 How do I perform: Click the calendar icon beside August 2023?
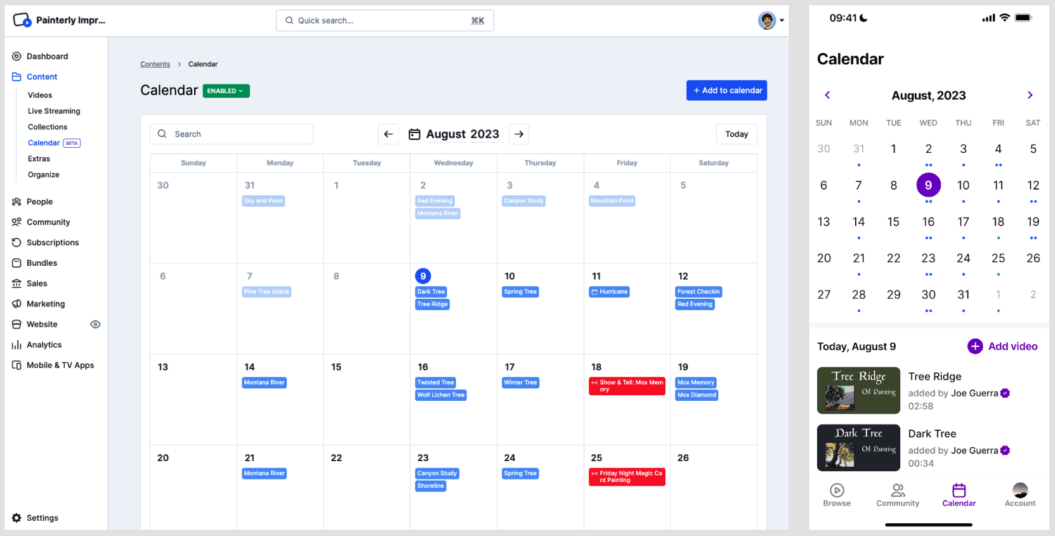pos(414,134)
